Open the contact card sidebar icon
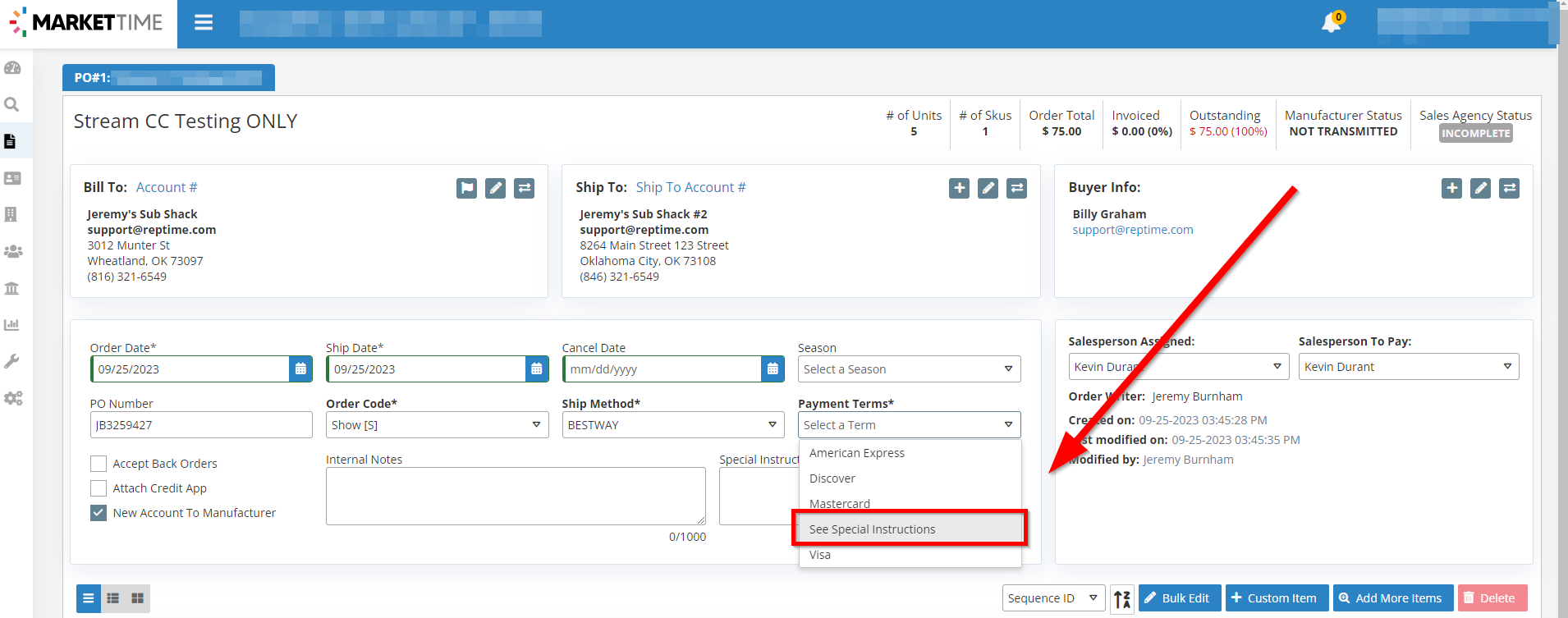Viewport: 1568px width, 618px height. [x=12, y=178]
